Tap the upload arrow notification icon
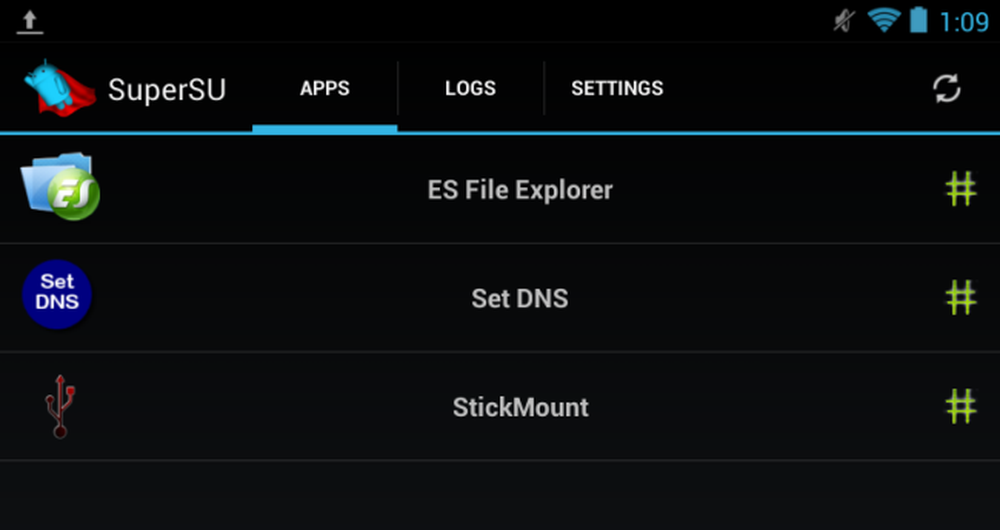Image resolution: width=1000 pixels, height=530 pixels. point(29,22)
